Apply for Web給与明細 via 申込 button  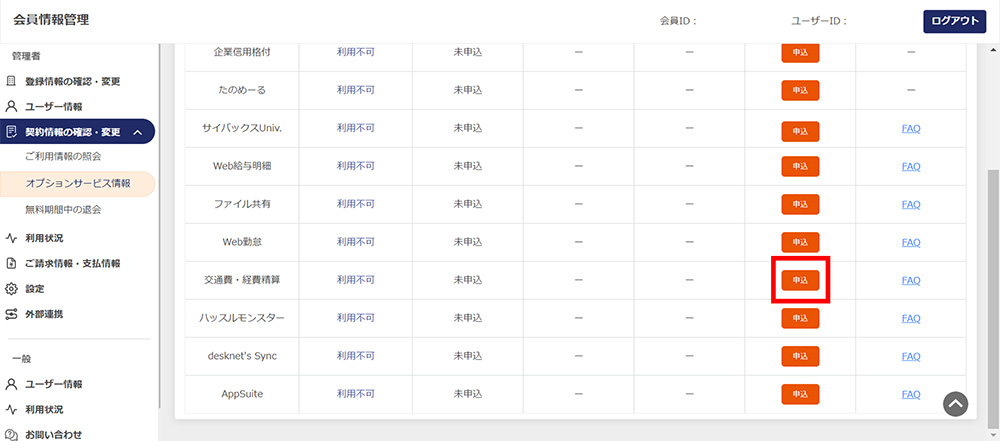point(800,166)
